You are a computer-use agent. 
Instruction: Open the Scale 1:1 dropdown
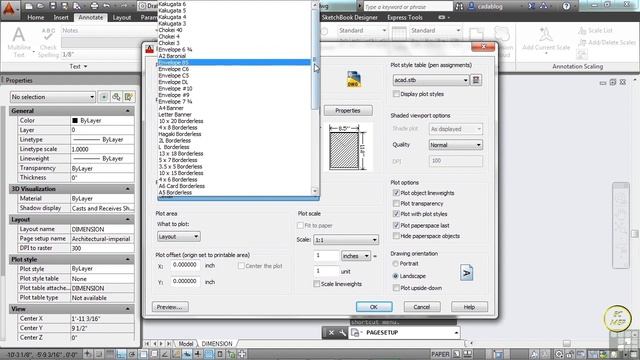pyautogui.click(x=346, y=240)
